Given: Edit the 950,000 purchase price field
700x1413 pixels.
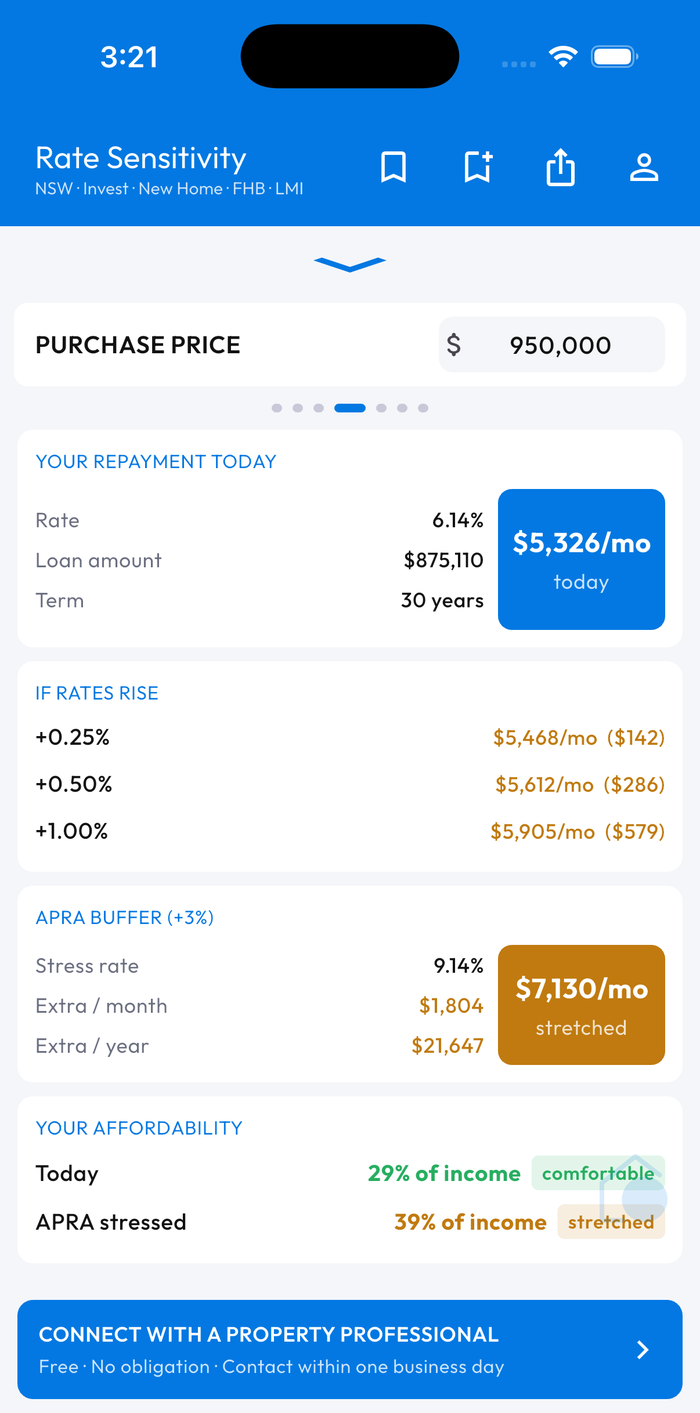Looking at the screenshot, I should [552, 345].
